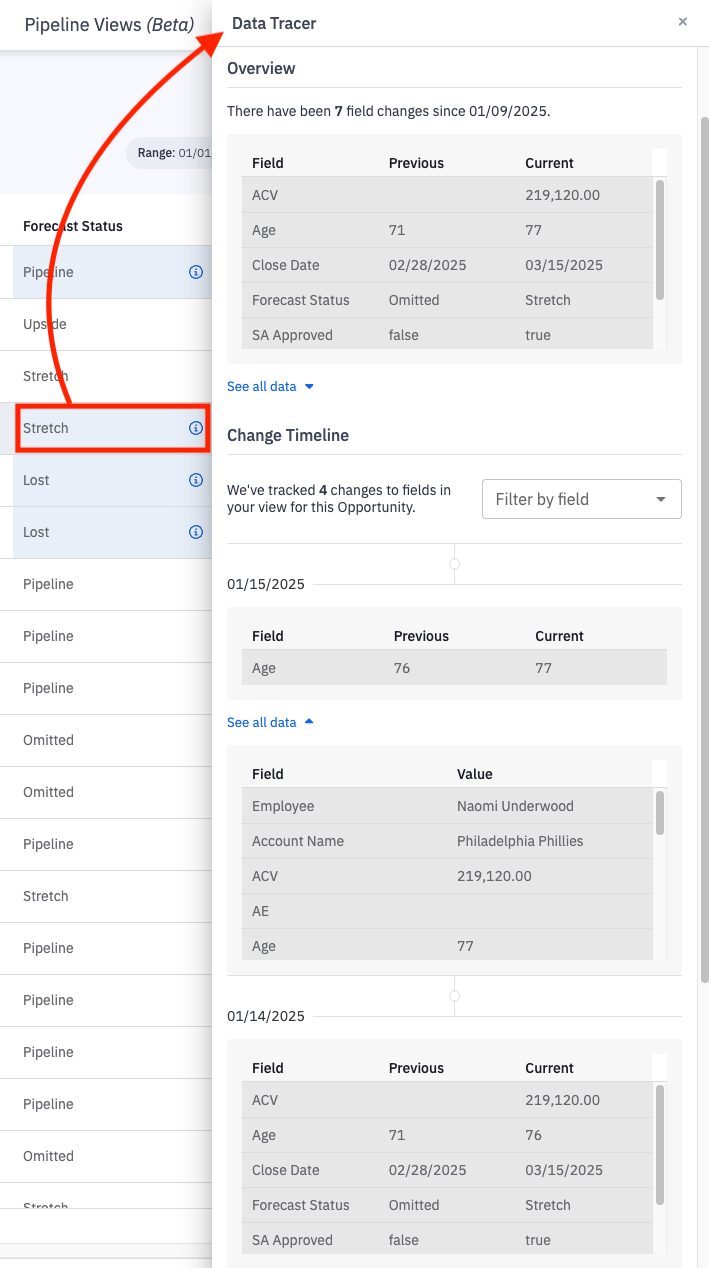Open the Filter by field dropdown
Viewport: 709px width, 1268px height.
coord(581,499)
